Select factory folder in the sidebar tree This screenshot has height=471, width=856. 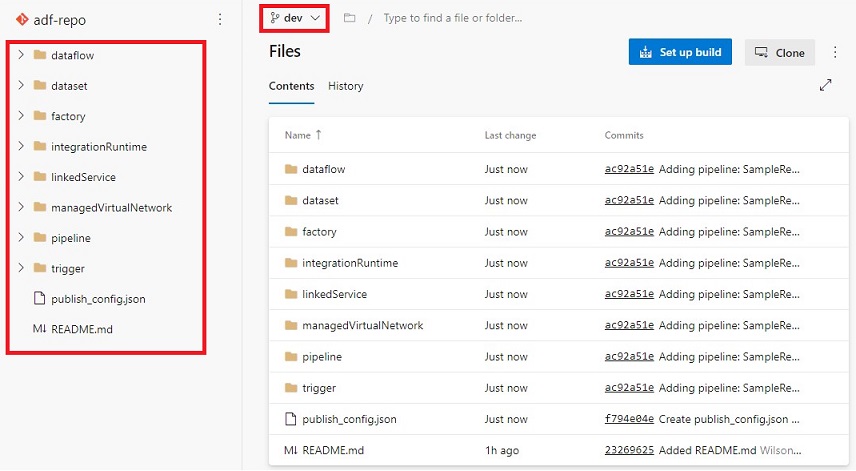pyautogui.click(x=68, y=116)
